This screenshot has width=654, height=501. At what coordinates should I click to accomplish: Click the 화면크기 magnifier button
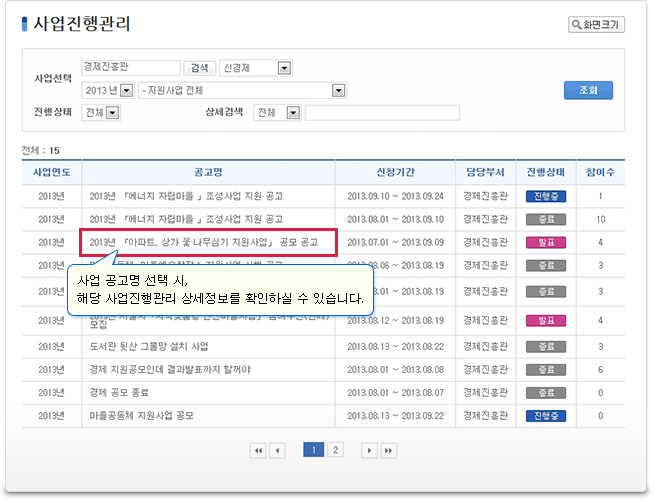596,25
